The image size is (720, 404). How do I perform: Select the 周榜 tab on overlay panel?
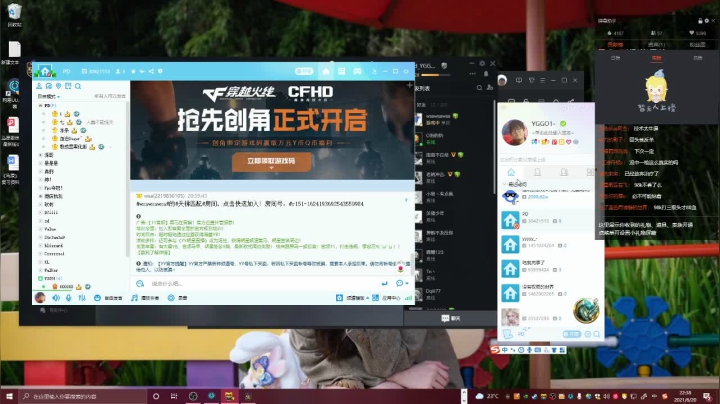[x=657, y=58]
